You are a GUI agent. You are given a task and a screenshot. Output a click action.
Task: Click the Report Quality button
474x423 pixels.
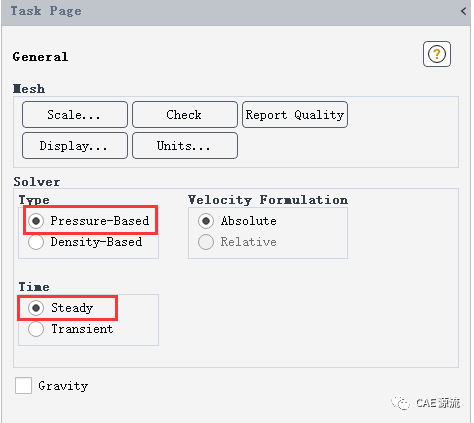click(x=295, y=115)
